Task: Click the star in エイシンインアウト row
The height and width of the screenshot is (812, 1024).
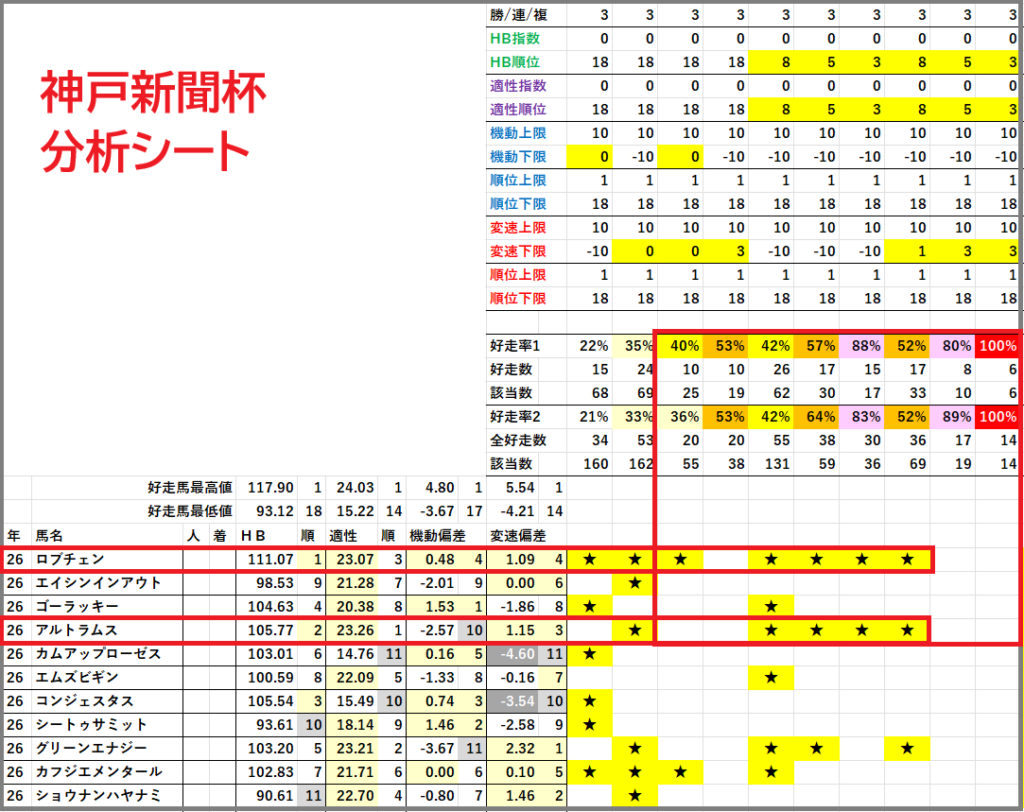Action: pyautogui.click(x=634, y=583)
